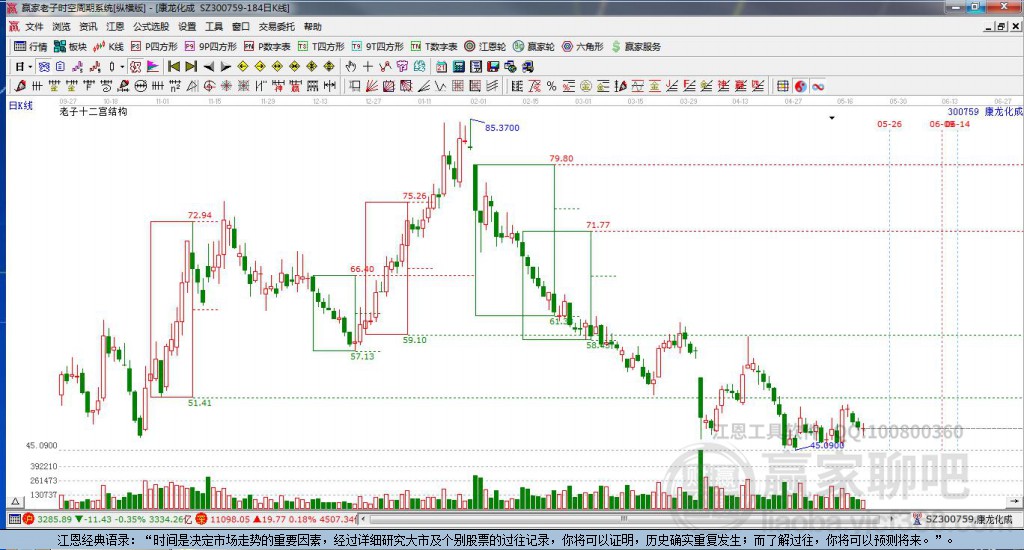
Task: Click the 11098.05 index status entry
Action: click(x=230, y=519)
